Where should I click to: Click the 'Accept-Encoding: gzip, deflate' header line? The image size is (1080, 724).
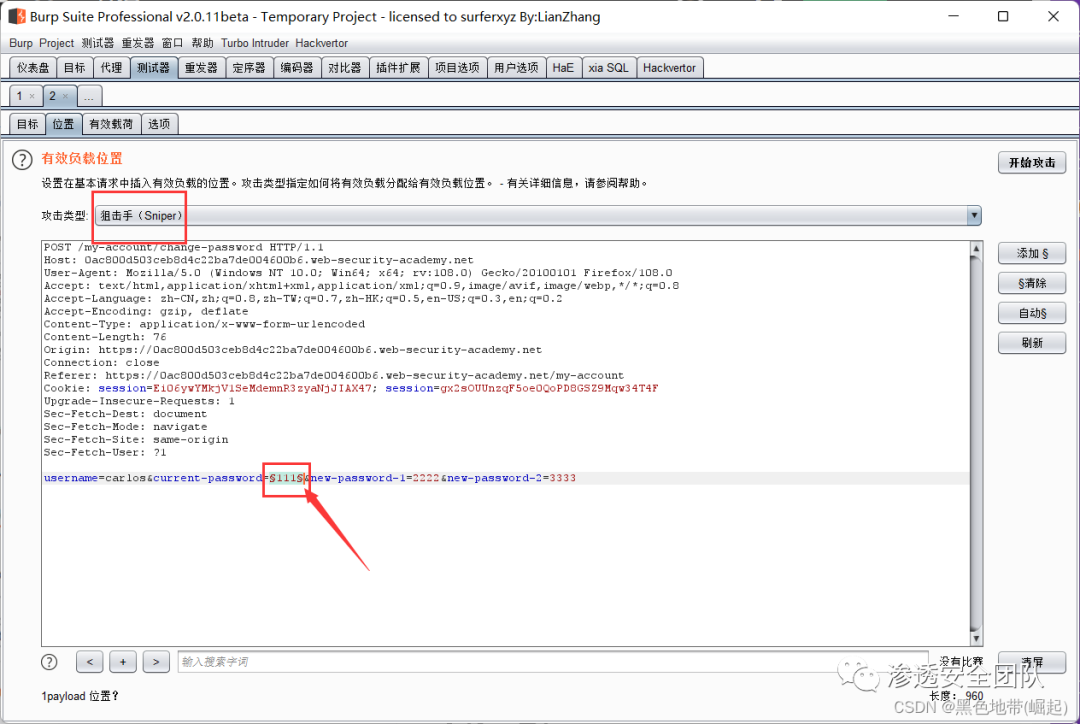point(146,311)
